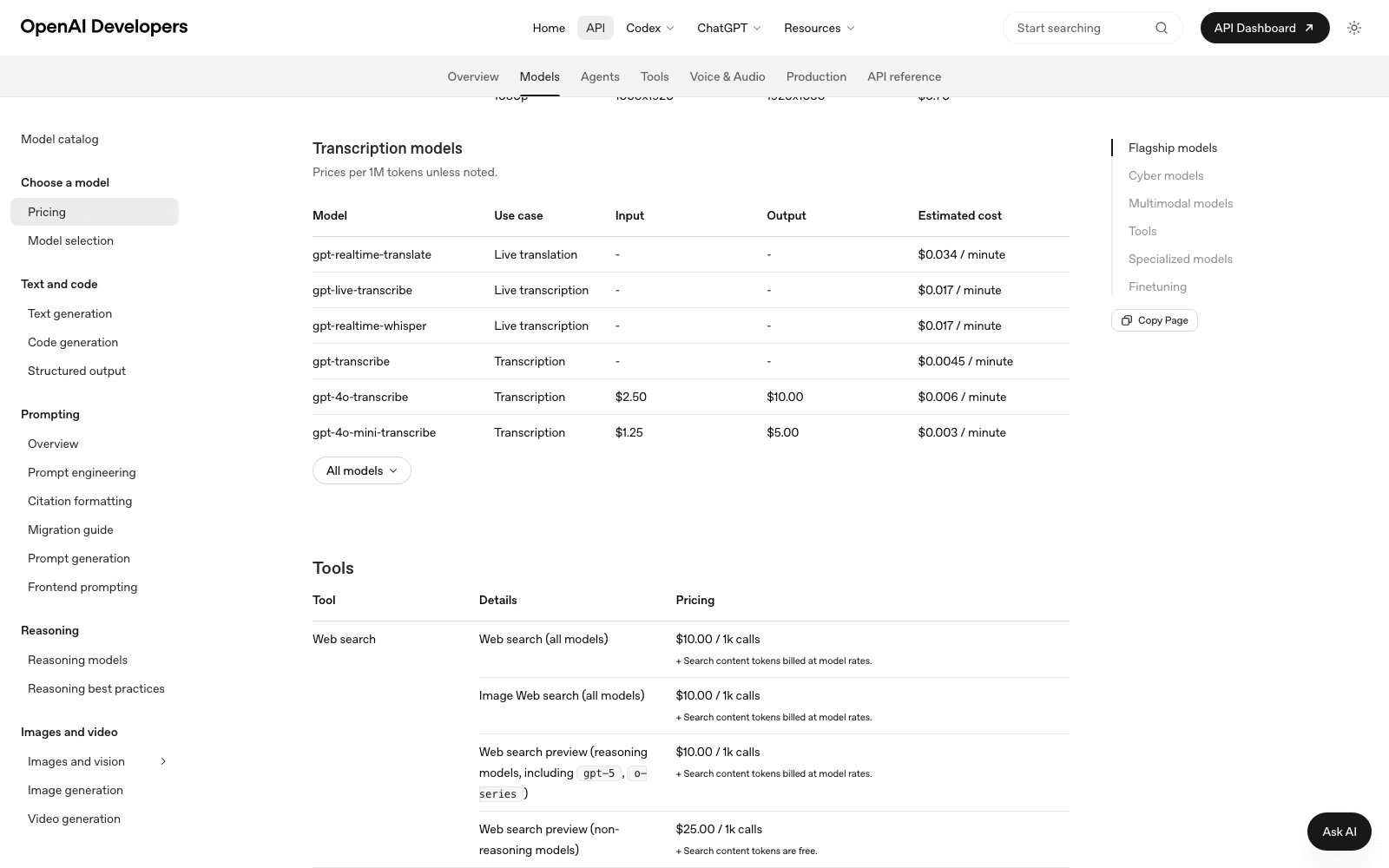The image size is (1389, 868).
Task: Open Image generation sidebar link
Action: 76,790
